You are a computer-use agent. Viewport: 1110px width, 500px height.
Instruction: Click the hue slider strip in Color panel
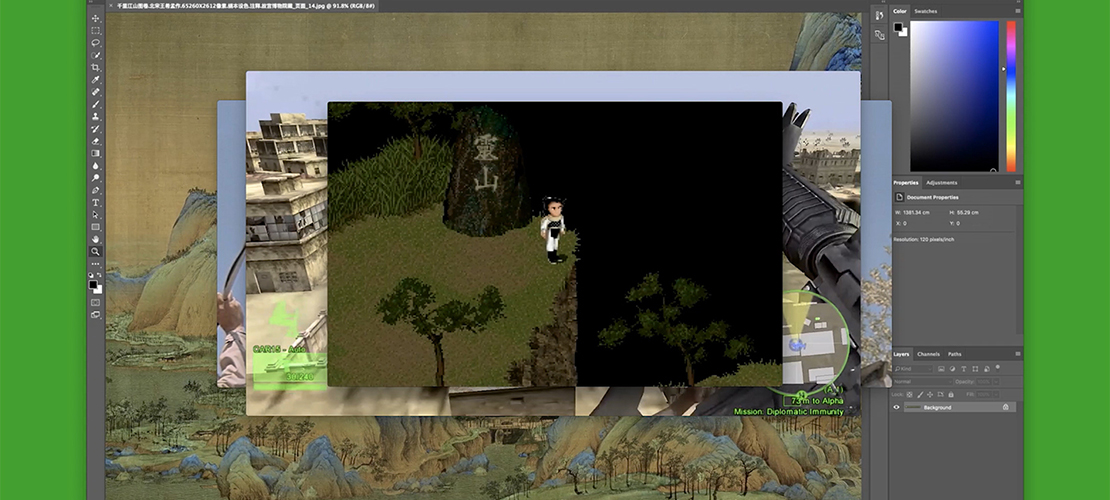[x=1011, y=96]
